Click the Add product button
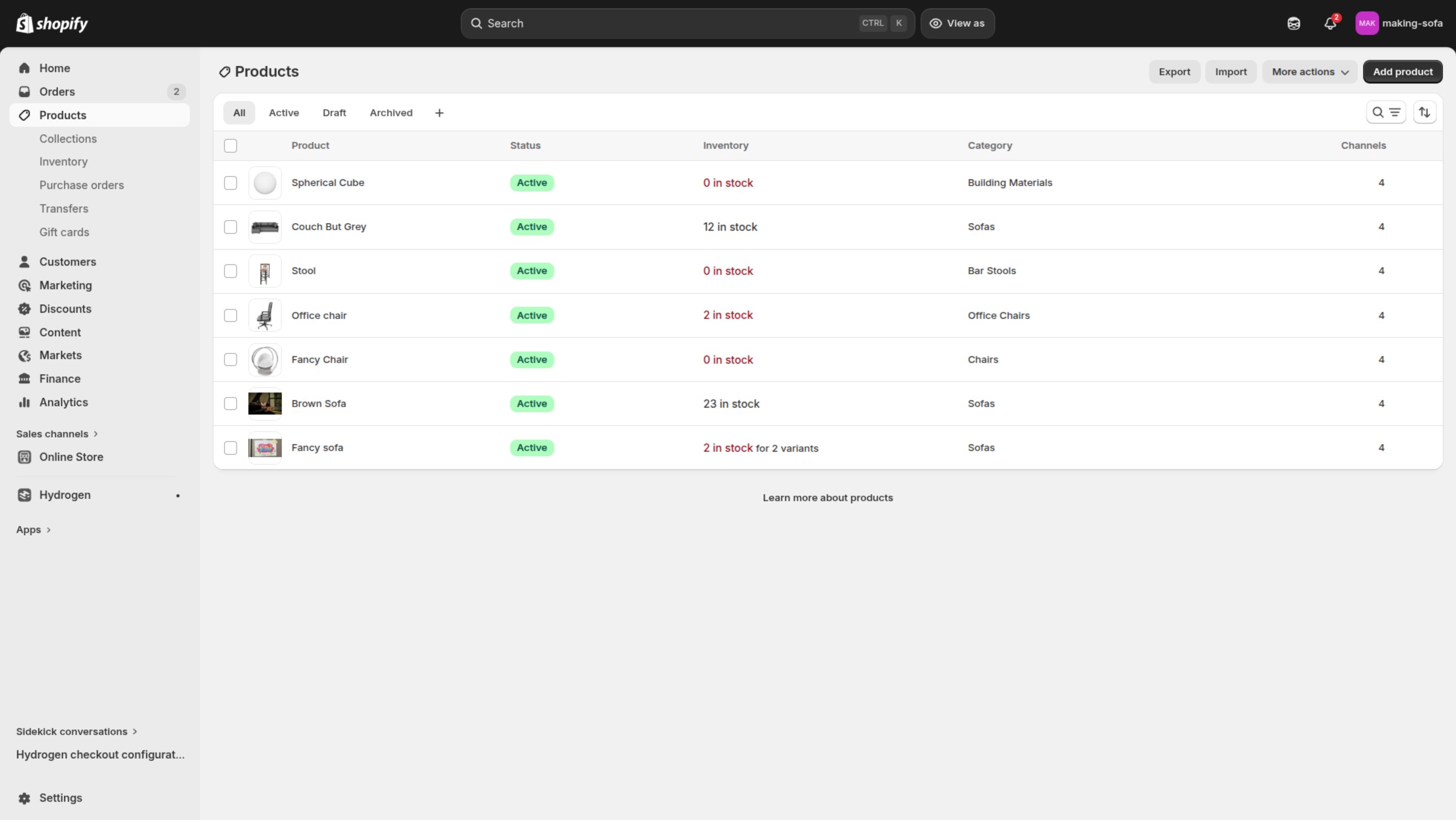 coord(1402,72)
